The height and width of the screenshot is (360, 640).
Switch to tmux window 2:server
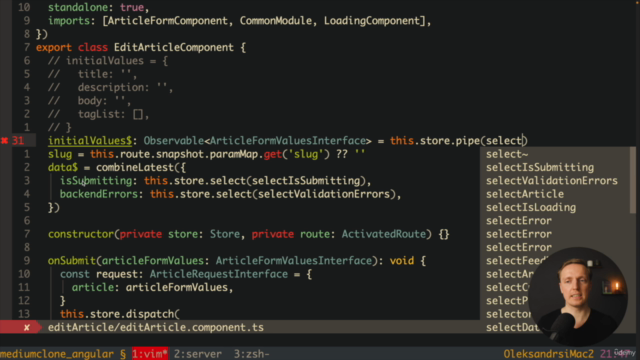198,354
